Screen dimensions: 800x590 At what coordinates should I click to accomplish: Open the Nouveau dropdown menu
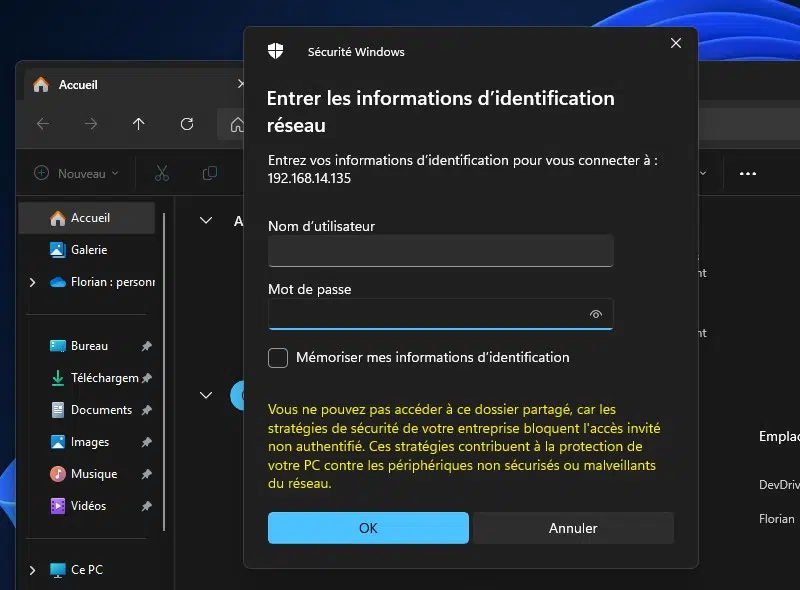pos(76,173)
